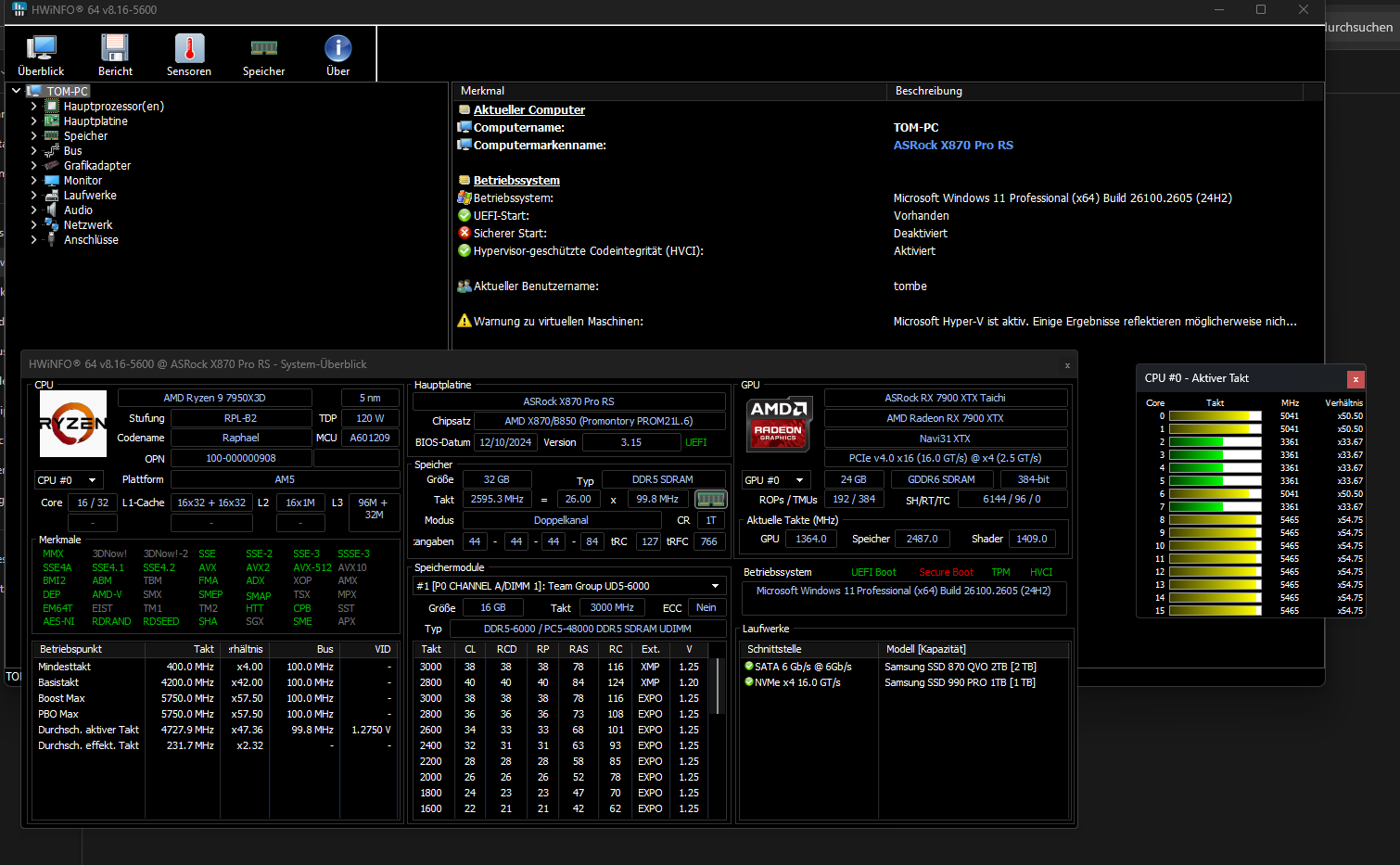Expand the Anschlüsse tree node
The width and height of the screenshot is (1400, 865).
tap(34, 239)
